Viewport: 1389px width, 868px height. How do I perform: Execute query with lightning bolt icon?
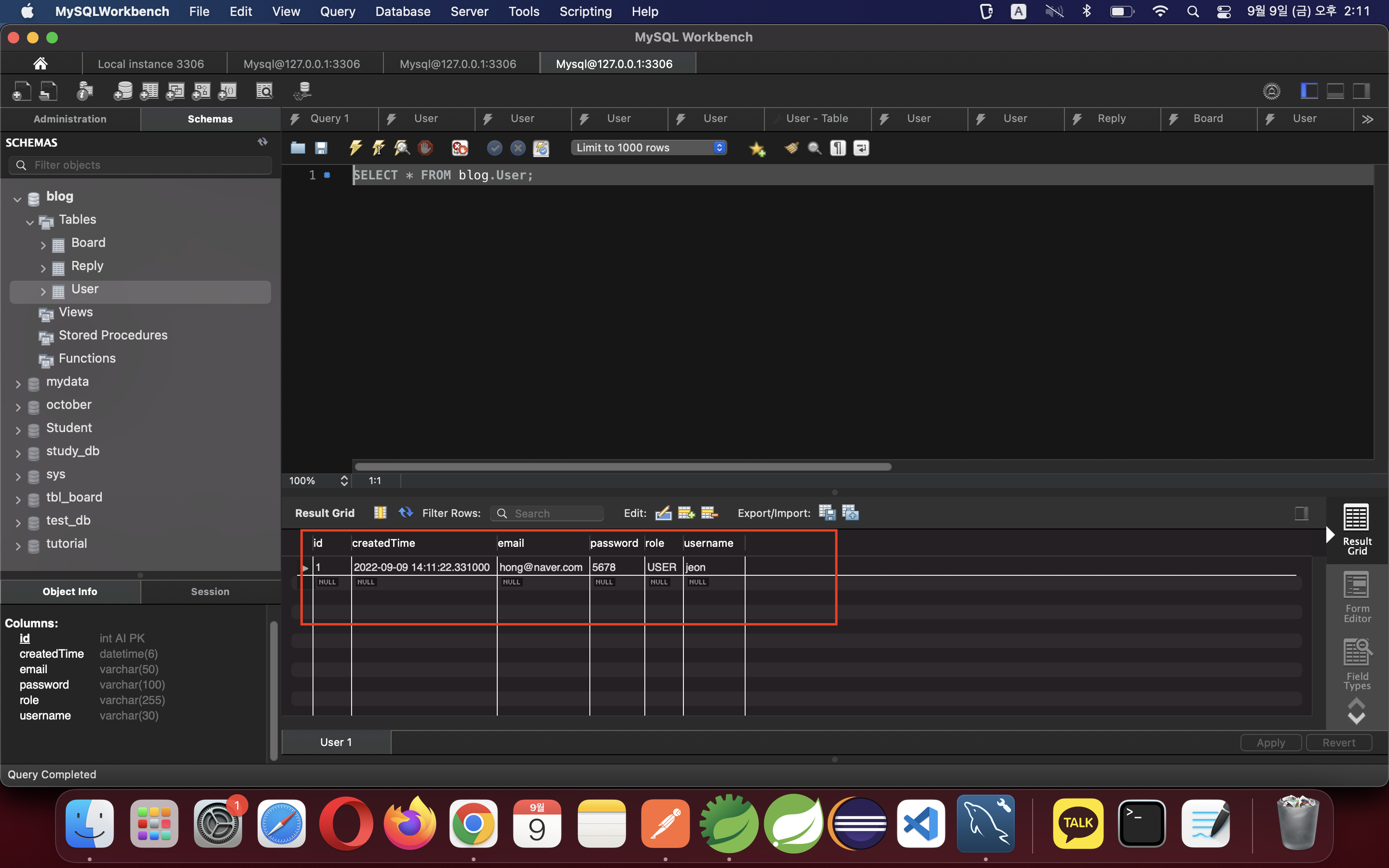(355, 148)
